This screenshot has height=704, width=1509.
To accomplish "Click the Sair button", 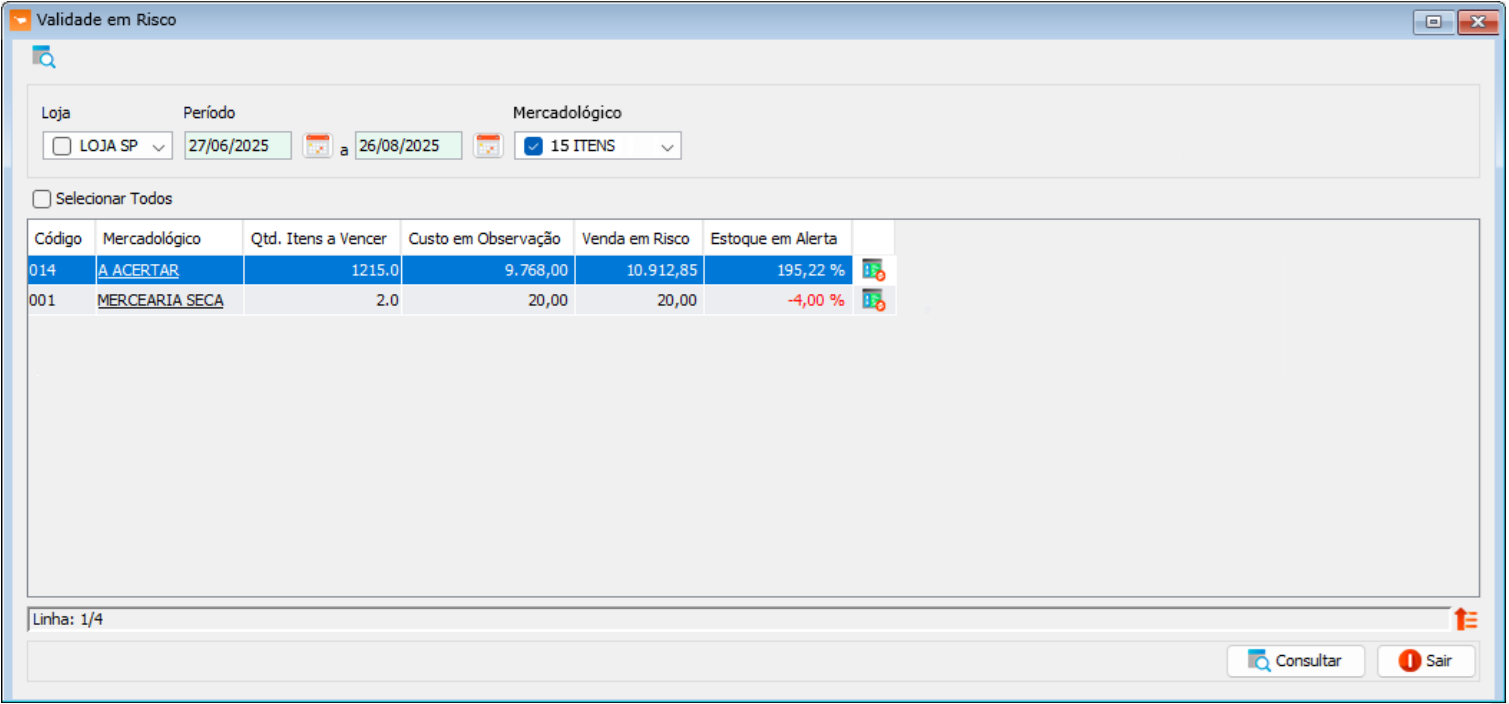I will [1425, 661].
